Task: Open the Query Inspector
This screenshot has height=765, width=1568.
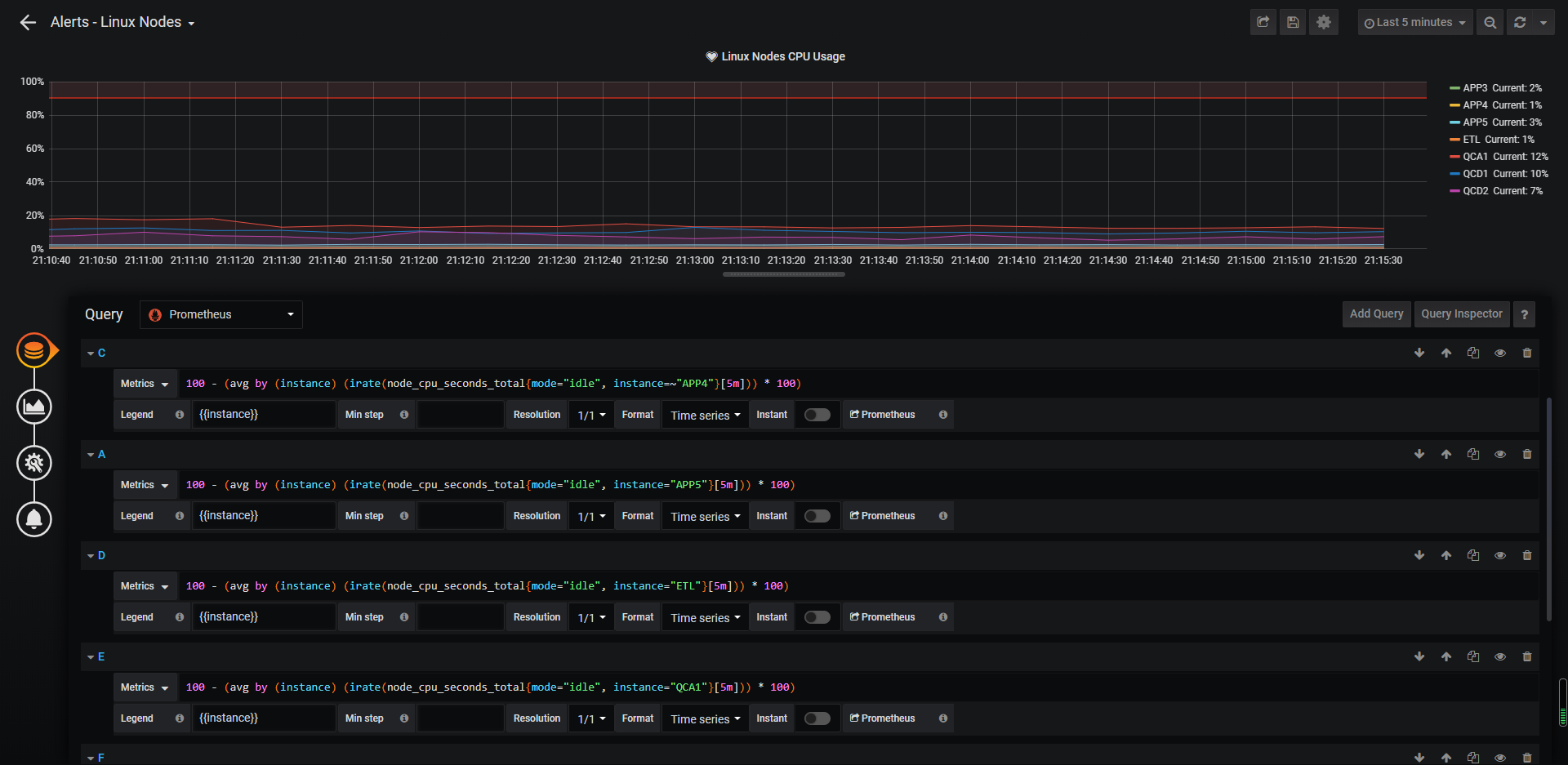Action: (x=1461, y=314)
